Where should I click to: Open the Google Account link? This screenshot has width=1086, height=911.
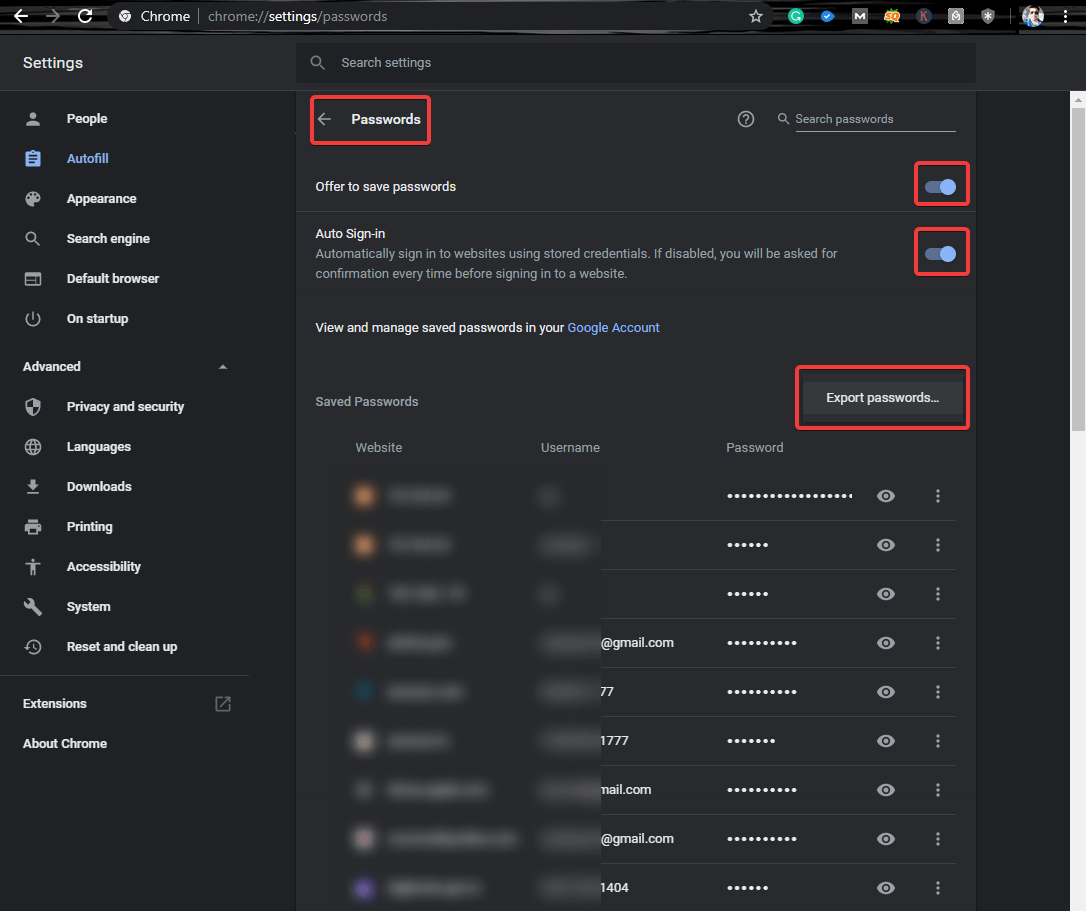(613, 327)
